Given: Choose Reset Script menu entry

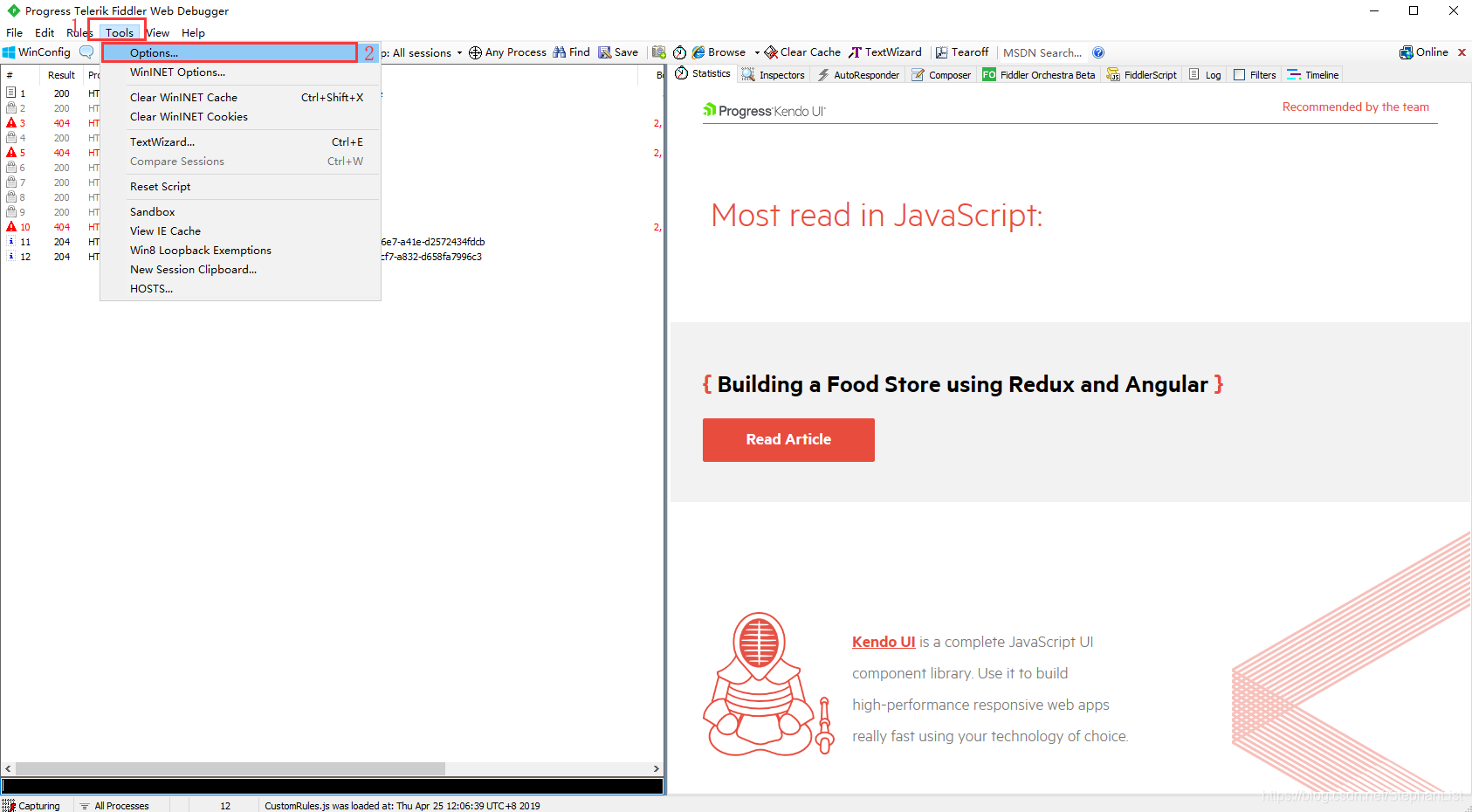Looking at the screenshot, I should (x=240, y=187).
